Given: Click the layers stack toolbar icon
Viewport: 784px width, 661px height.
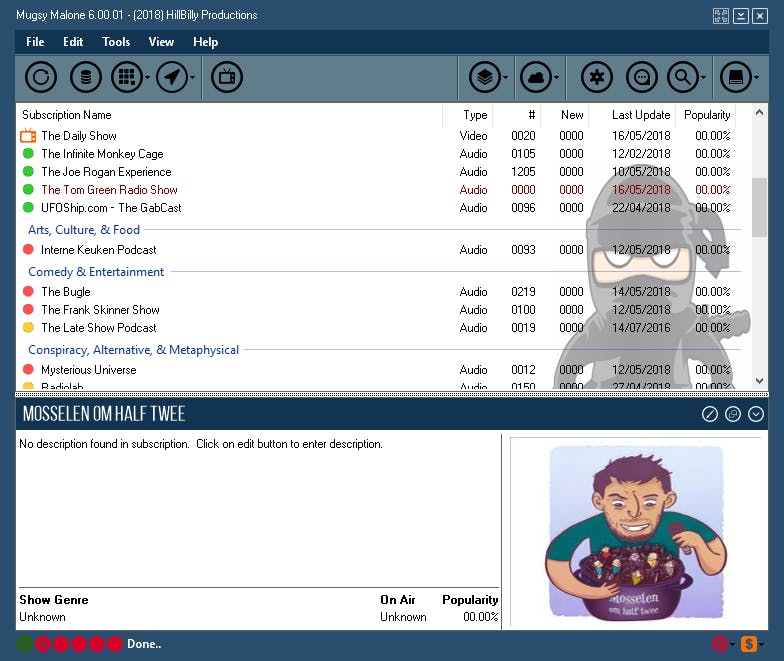Looking at the screenshot, I should tap(484, 77).
